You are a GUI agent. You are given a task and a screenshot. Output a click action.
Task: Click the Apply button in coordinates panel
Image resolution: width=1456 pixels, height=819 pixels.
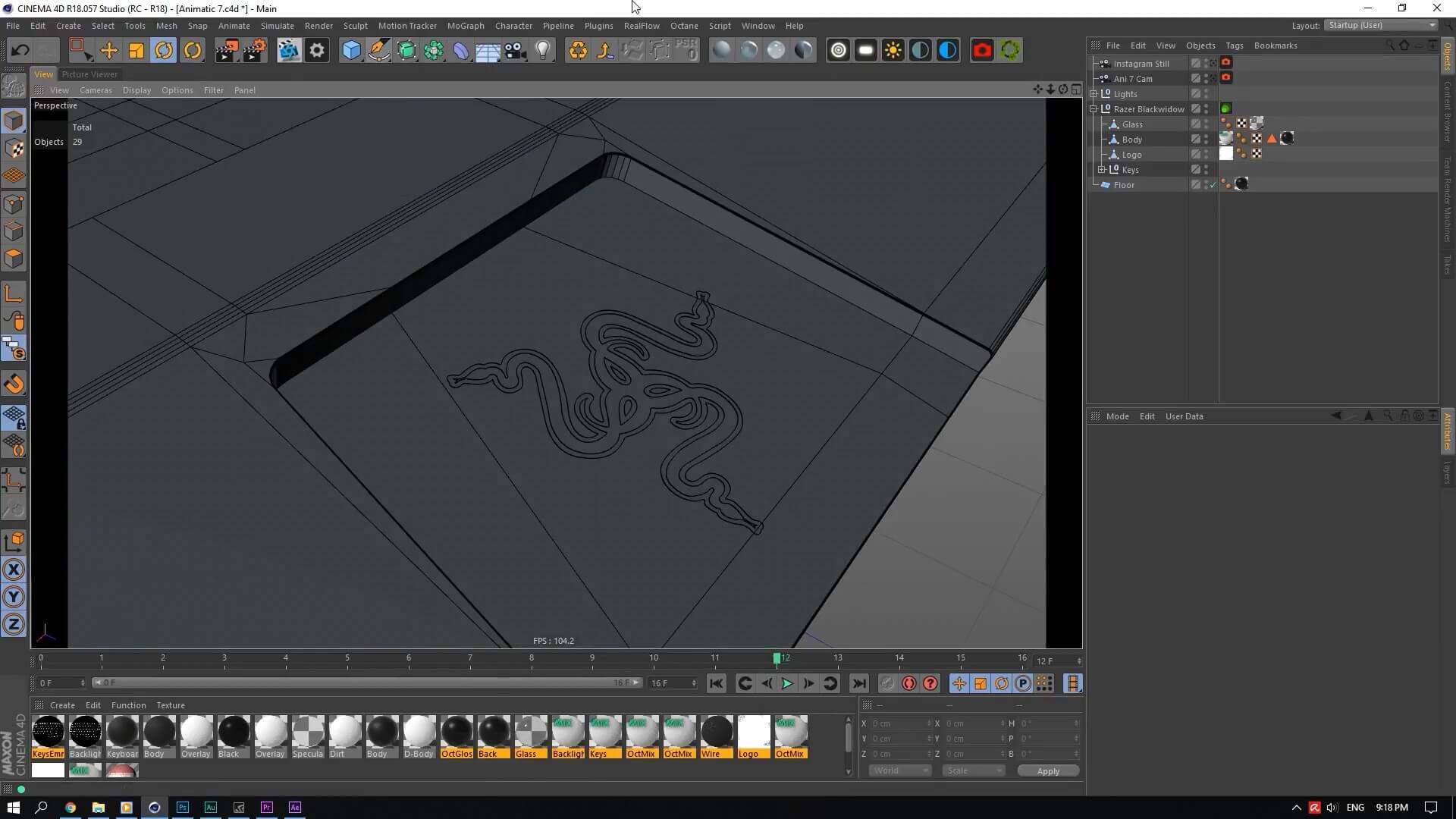(x=1048, y=770)
